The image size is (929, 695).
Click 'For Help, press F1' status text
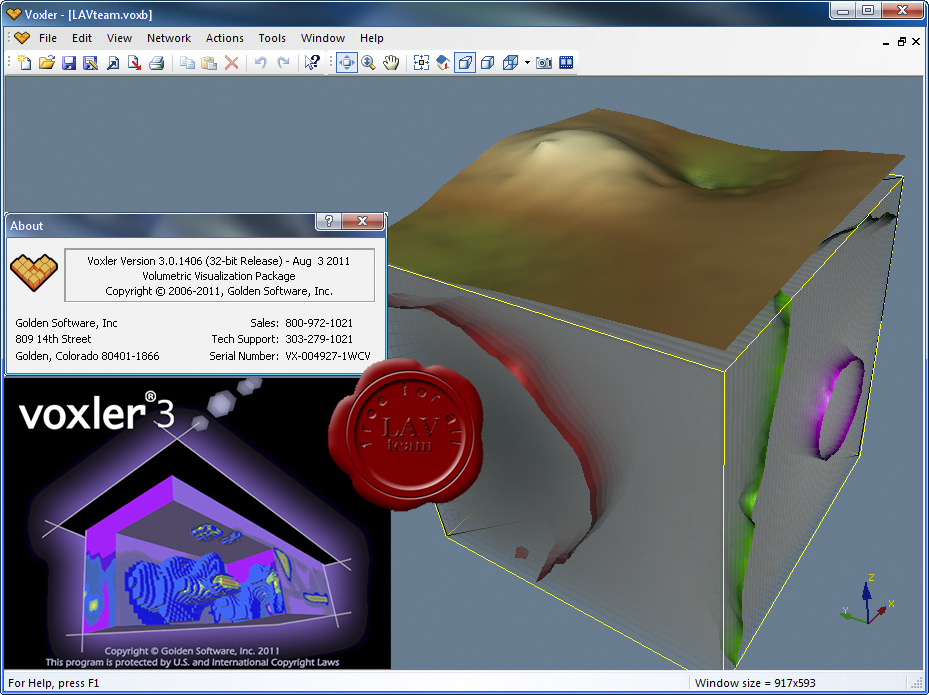[53, 683]
